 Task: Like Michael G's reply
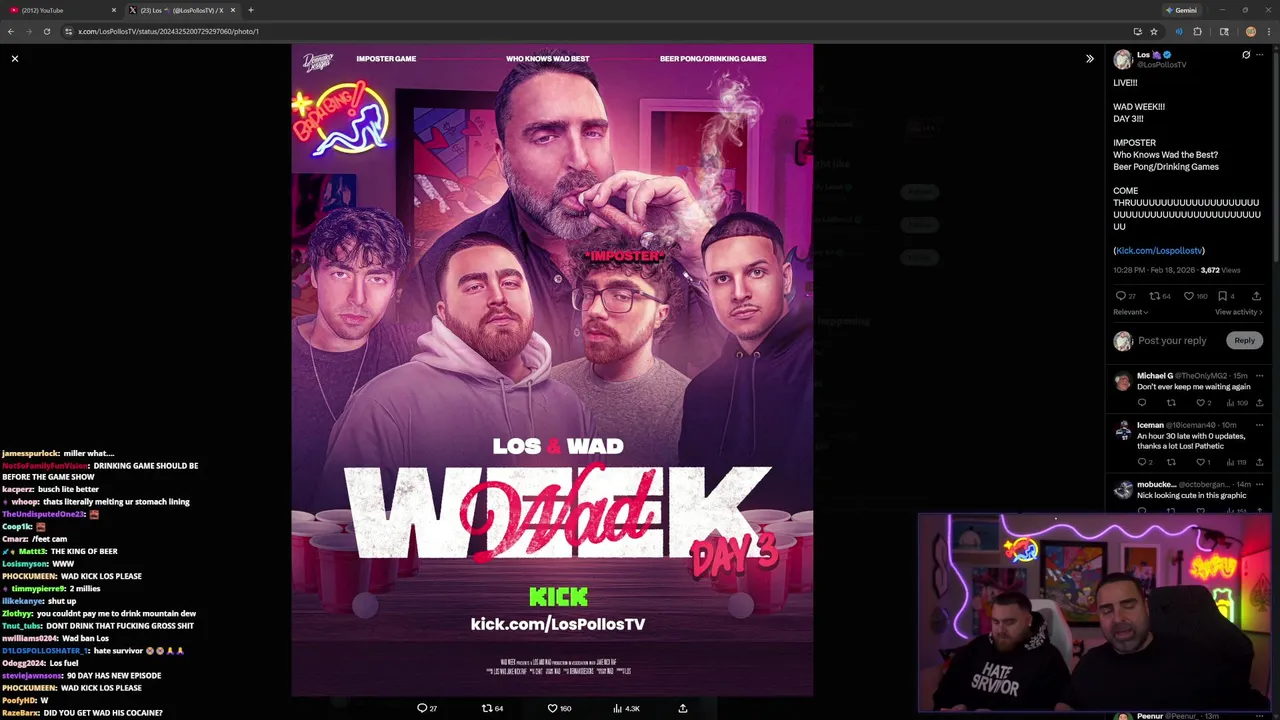pos(1201,403)
